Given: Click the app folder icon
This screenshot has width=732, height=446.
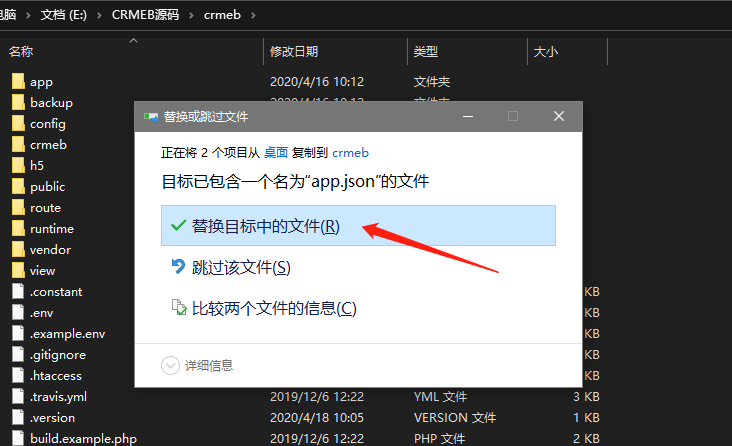Looking at the screenshot, I should click(x=18, y=81).
